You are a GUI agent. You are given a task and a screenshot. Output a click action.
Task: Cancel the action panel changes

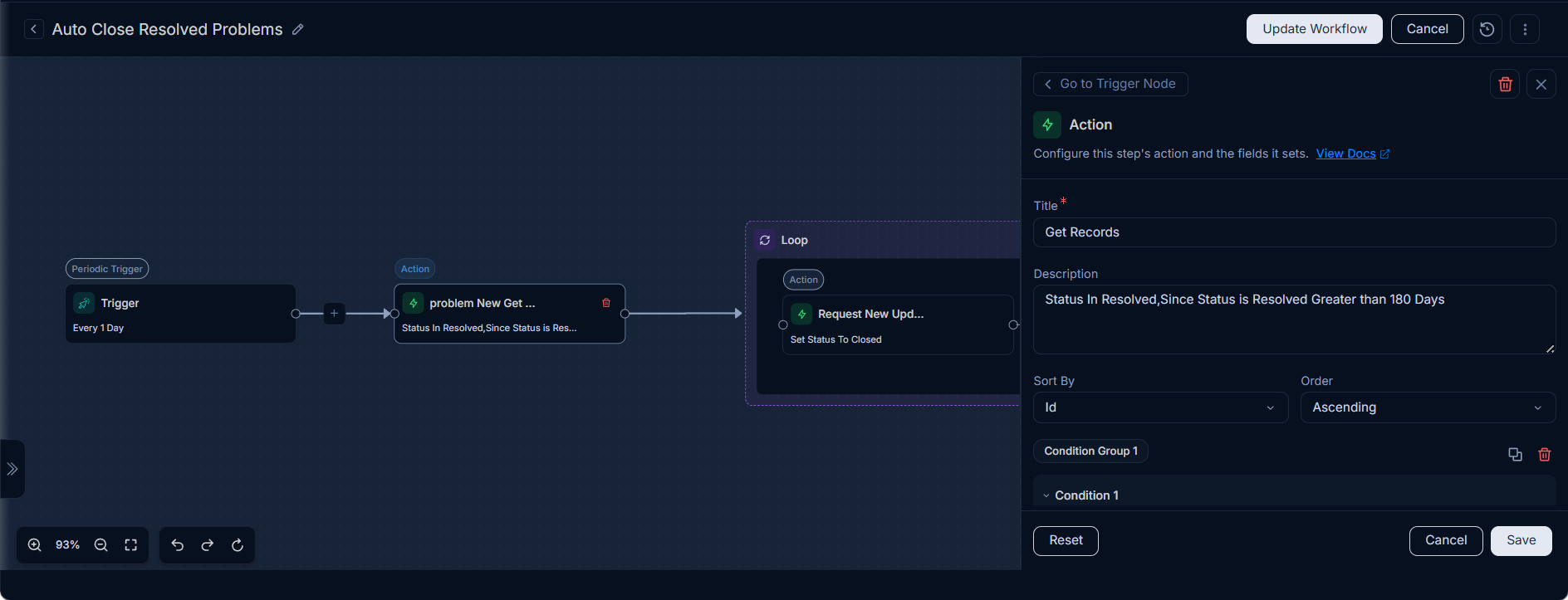point(1446,541)
